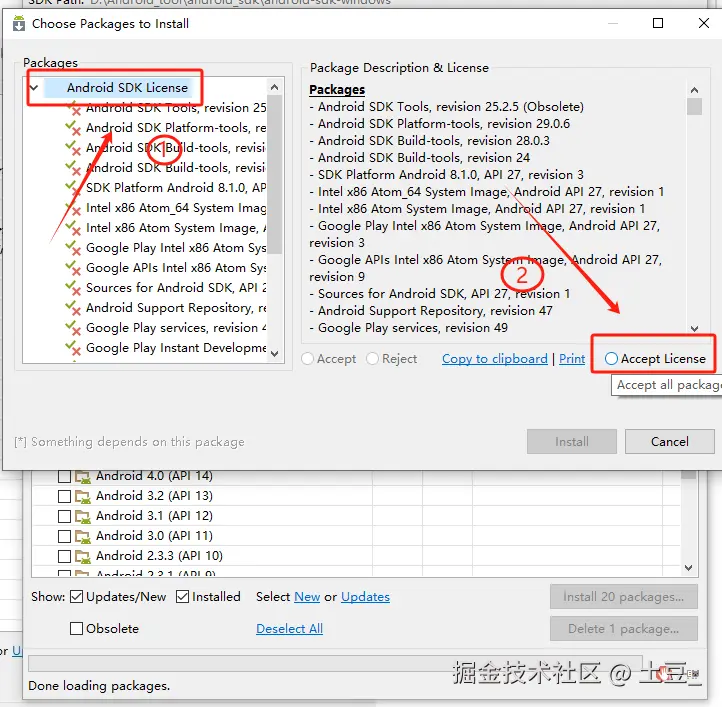
Task: Close the Choose Packages to Install dialog
Action: click(704, 23)
